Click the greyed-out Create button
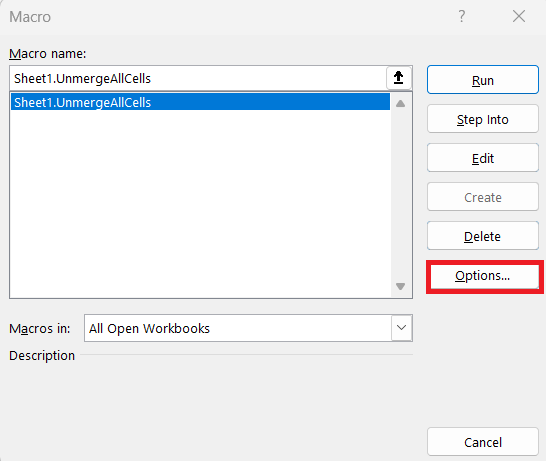546x461 pixels. (483, 197)
